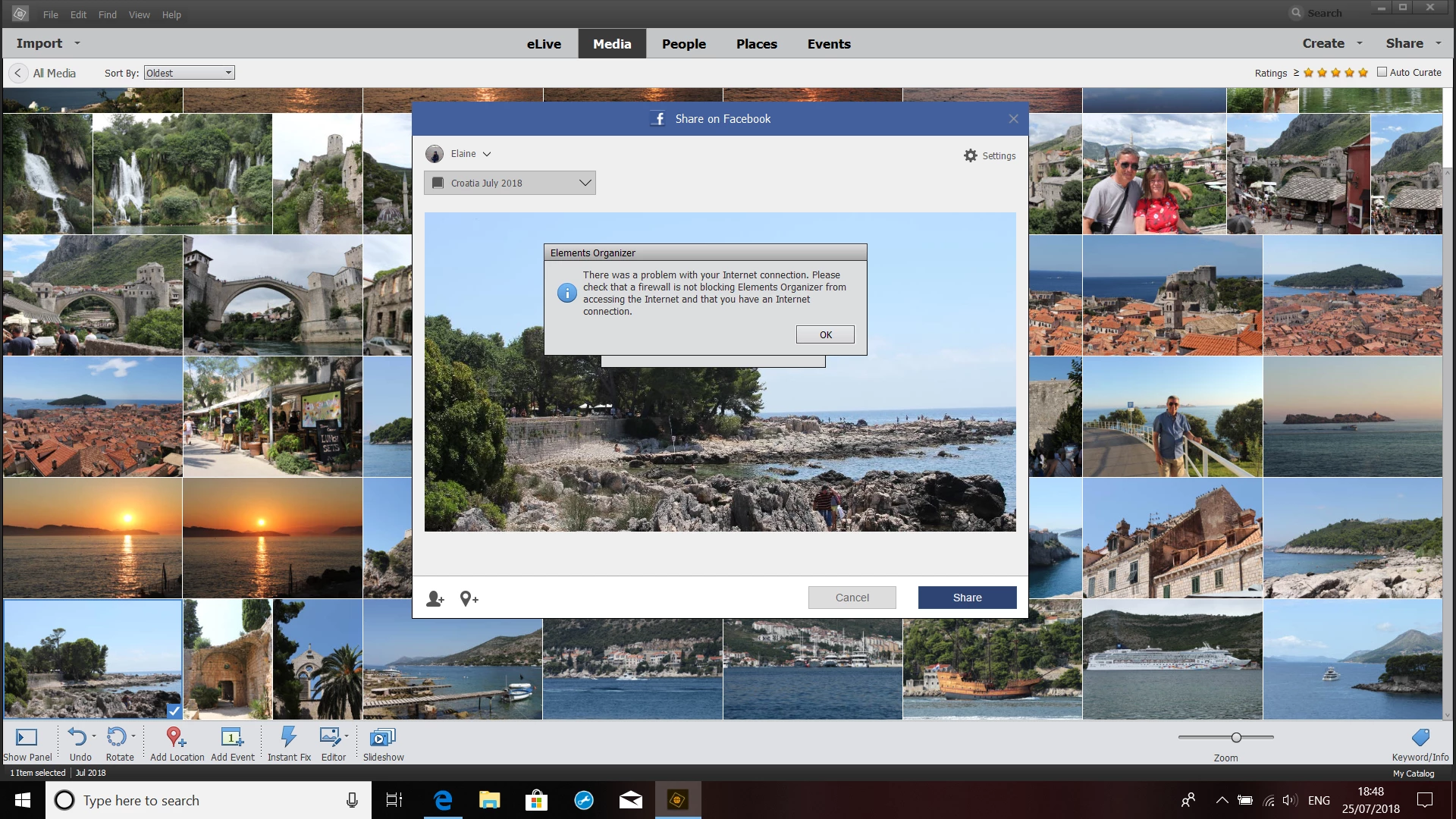
Task: Click the Slideshow icon
Action: pos(383,737)
